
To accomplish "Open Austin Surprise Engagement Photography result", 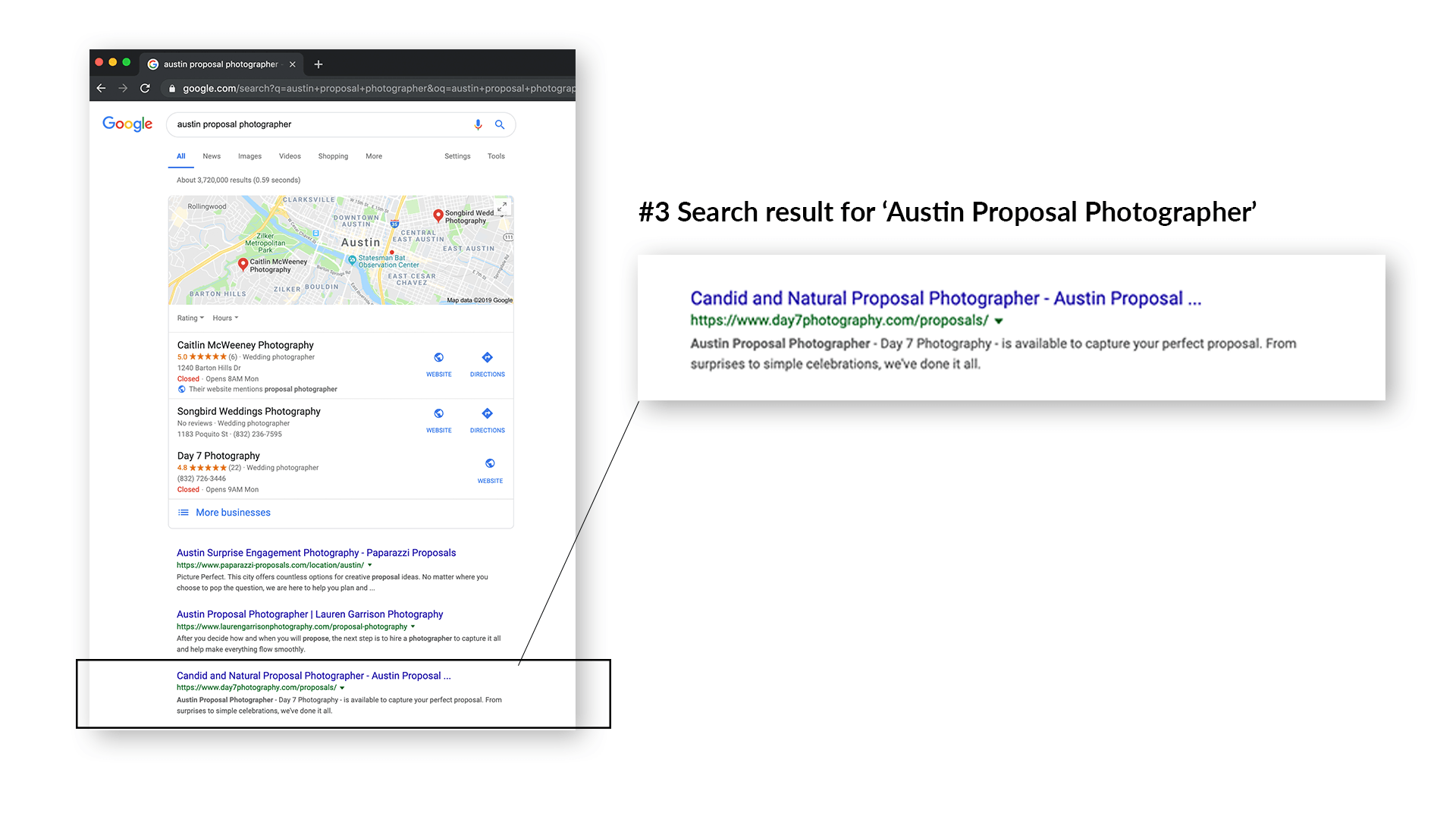I will [316, 553].
